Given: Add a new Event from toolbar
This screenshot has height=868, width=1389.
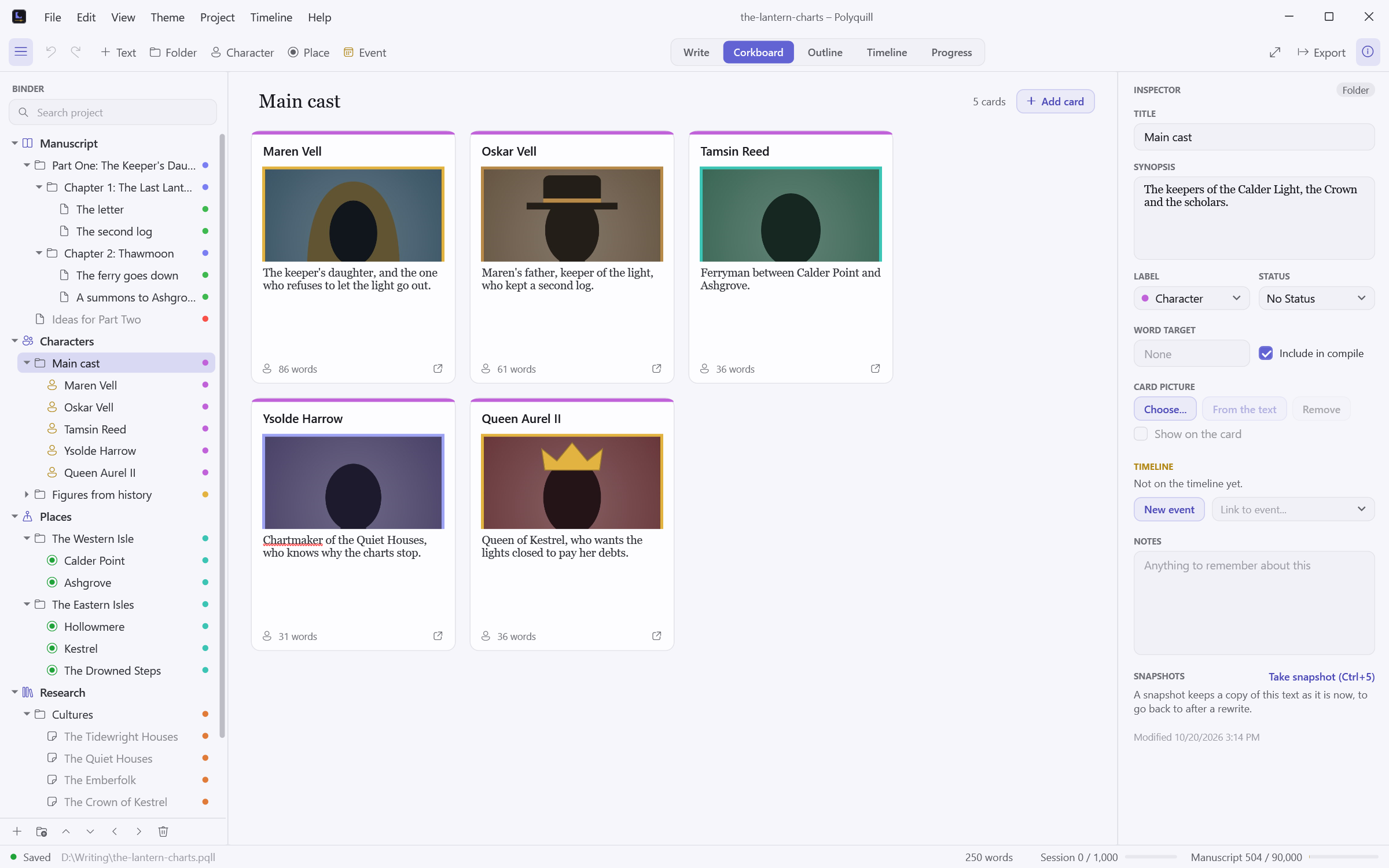Looking at the screenshot, I should coord(365,52).
